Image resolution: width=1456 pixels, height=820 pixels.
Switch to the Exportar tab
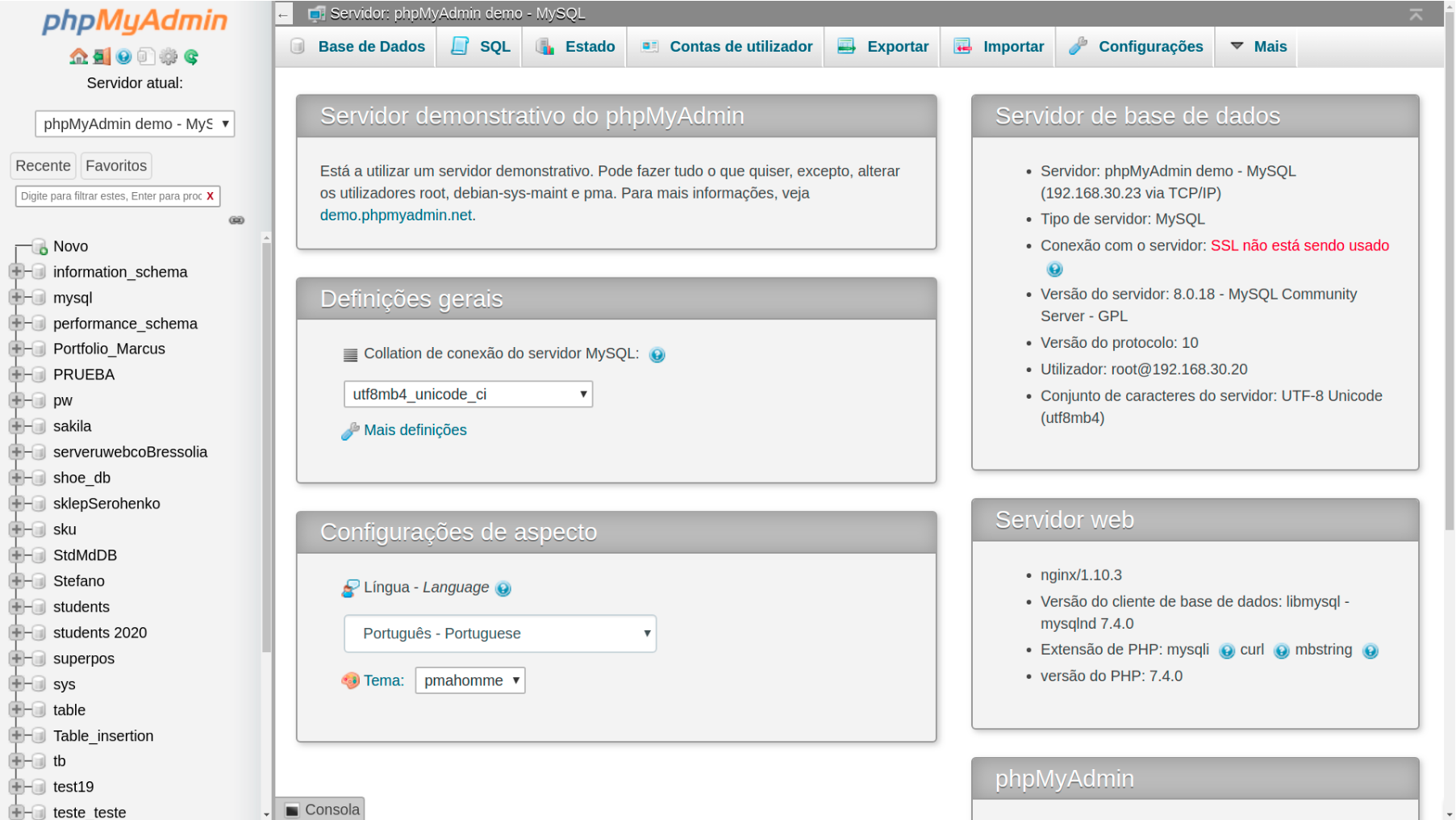pyautogui.click(x=883, y=47)
